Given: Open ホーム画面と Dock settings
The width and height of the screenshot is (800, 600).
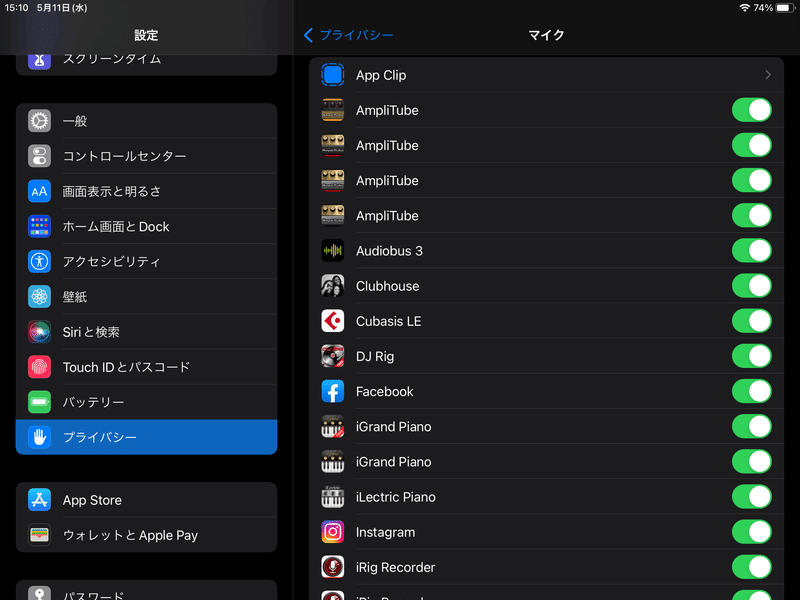Looking at the screenshot, I should point(146,227).
